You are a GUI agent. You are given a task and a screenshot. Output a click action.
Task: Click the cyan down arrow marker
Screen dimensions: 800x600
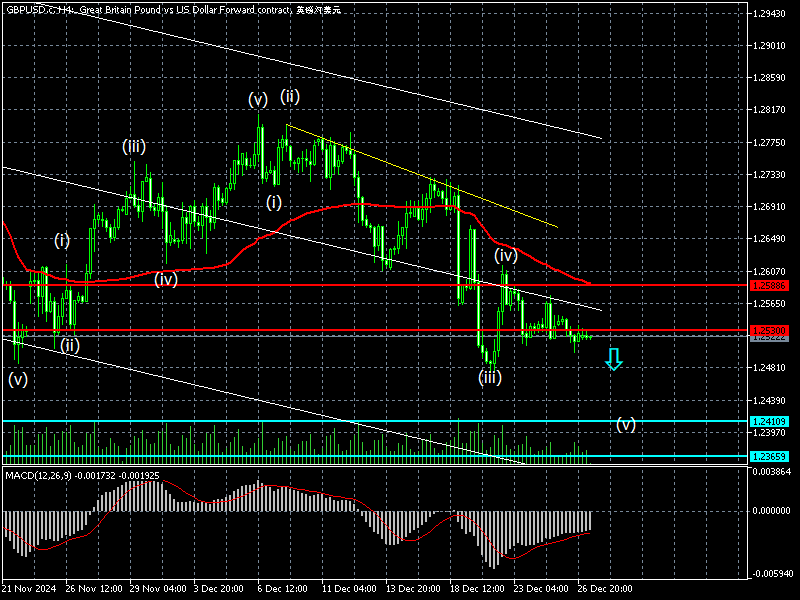coord(614,360)
